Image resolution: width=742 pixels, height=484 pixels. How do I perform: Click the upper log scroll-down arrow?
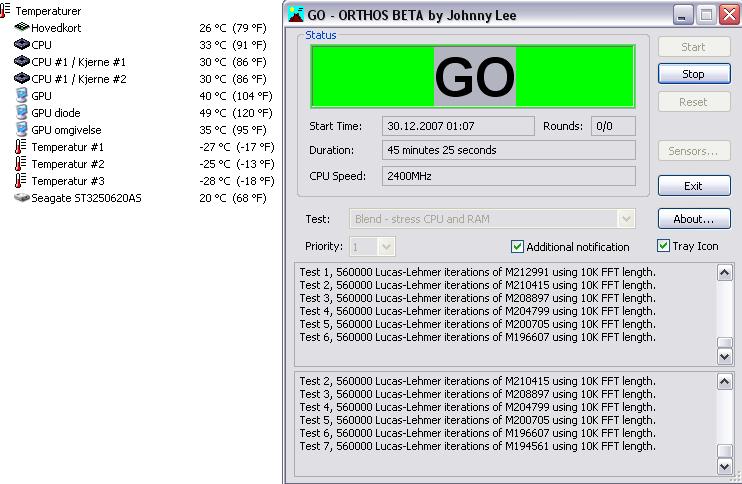[x=724, y=356]
